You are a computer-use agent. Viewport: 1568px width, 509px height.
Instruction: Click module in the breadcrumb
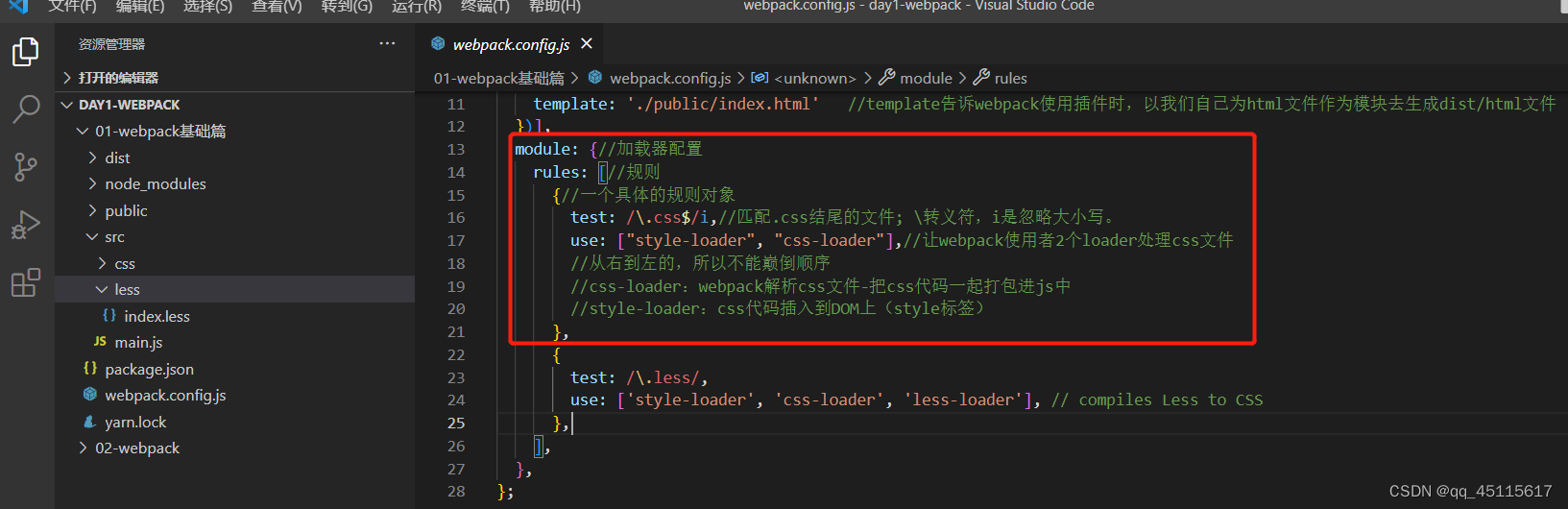[926, 78]
